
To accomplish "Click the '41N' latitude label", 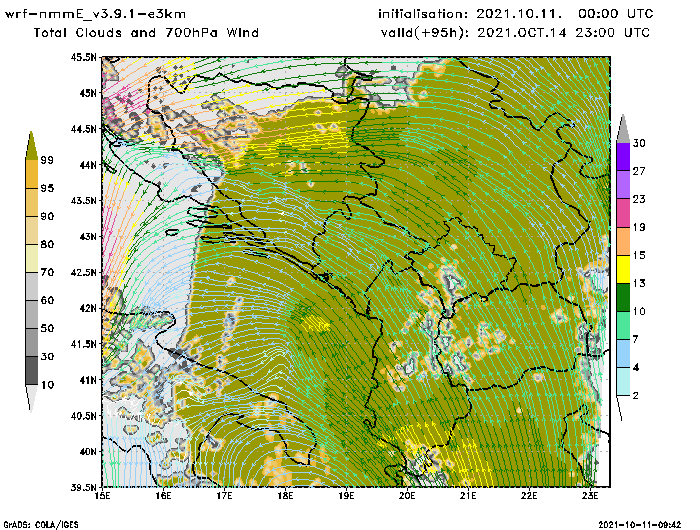I will (88, 380).
